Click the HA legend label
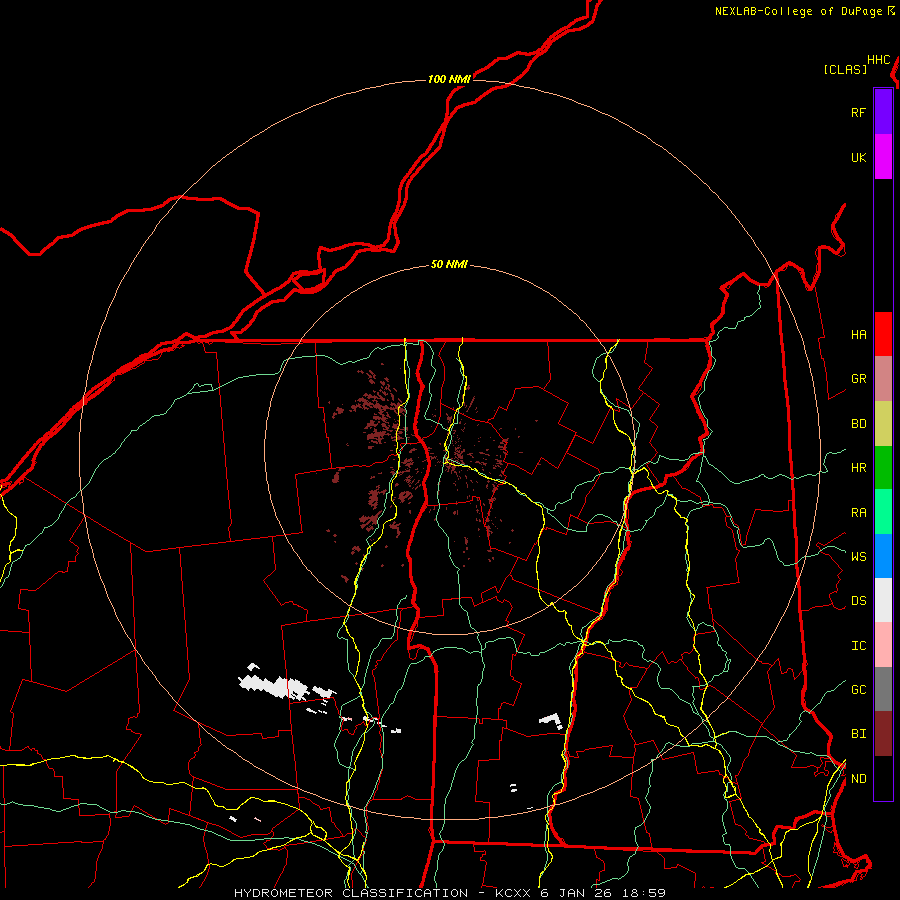Viewport: 900px width, 900px height. coord(859,334)
